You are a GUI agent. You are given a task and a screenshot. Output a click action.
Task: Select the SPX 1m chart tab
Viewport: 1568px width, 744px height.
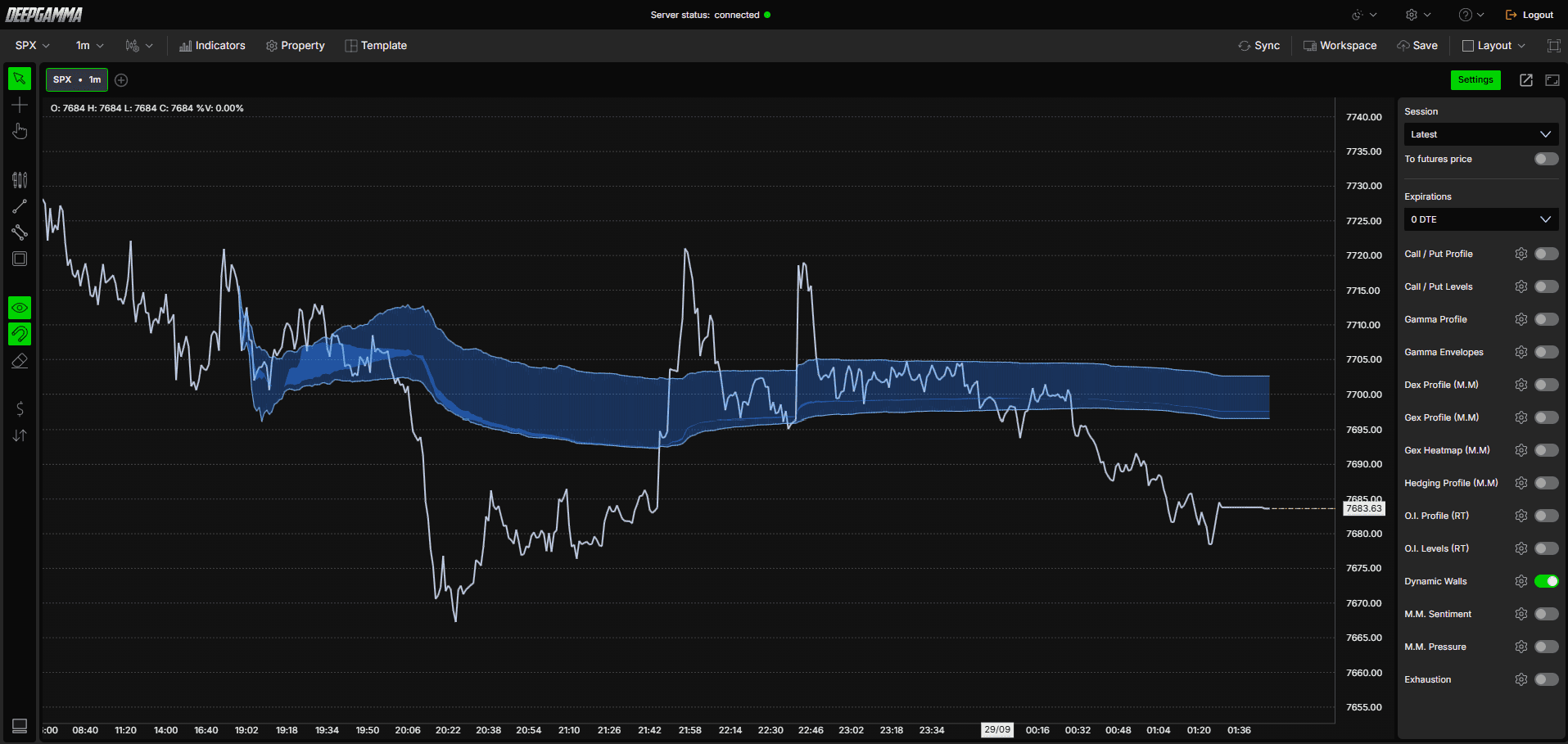[77, 79]
